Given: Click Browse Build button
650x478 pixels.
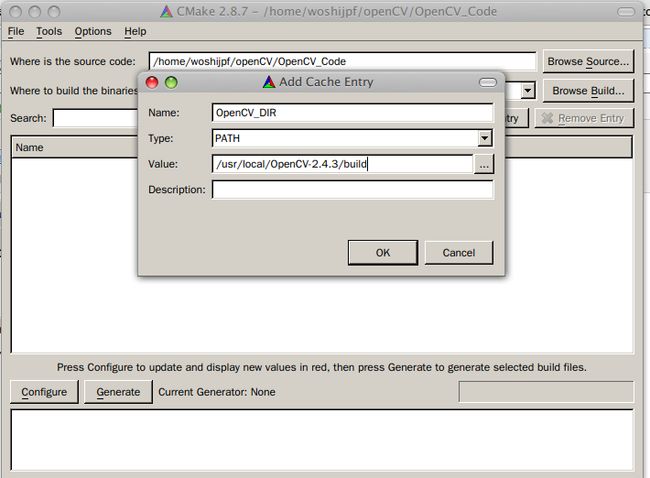Looking at the screenshot, I should (x=588, y=91).
